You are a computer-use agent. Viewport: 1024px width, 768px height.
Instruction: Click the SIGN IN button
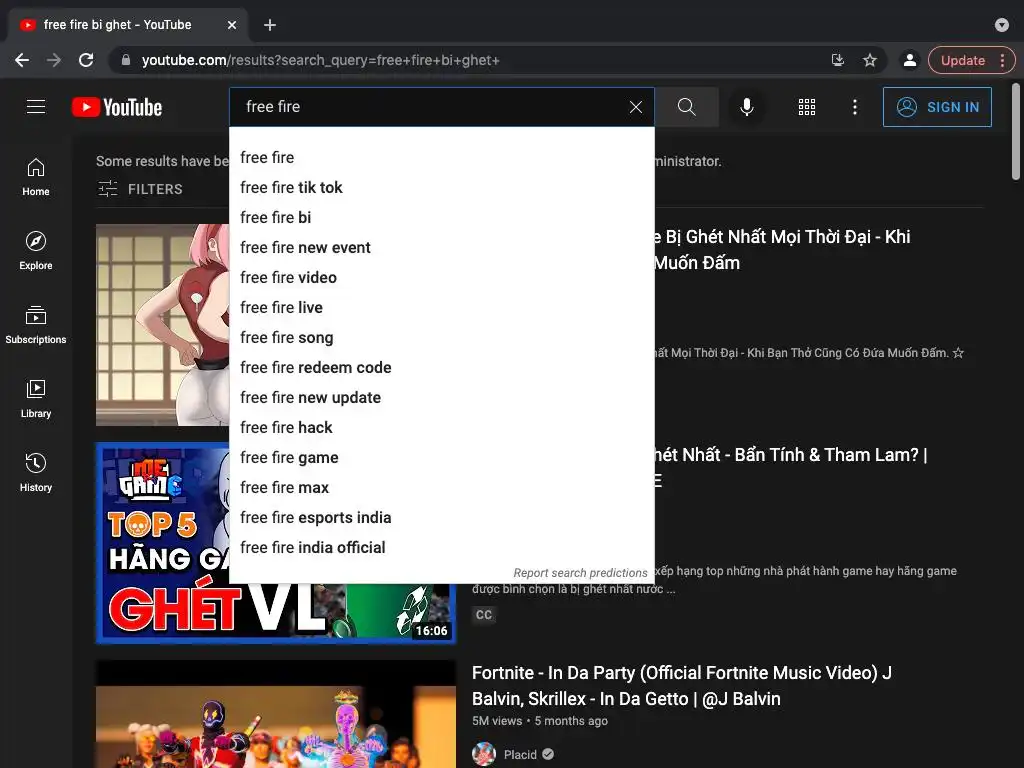(x=937, y=107)
